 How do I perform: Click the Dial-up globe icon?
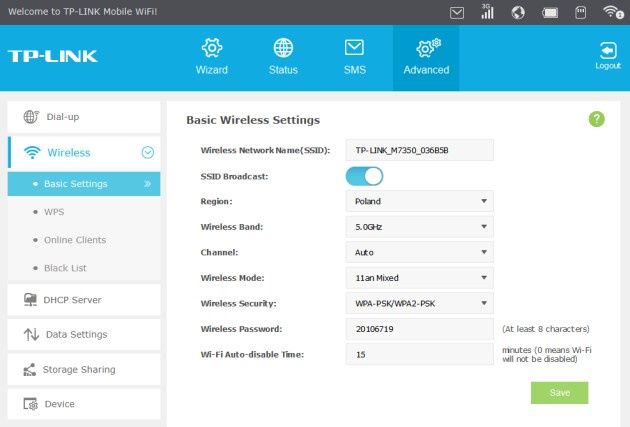coord(31,117)
